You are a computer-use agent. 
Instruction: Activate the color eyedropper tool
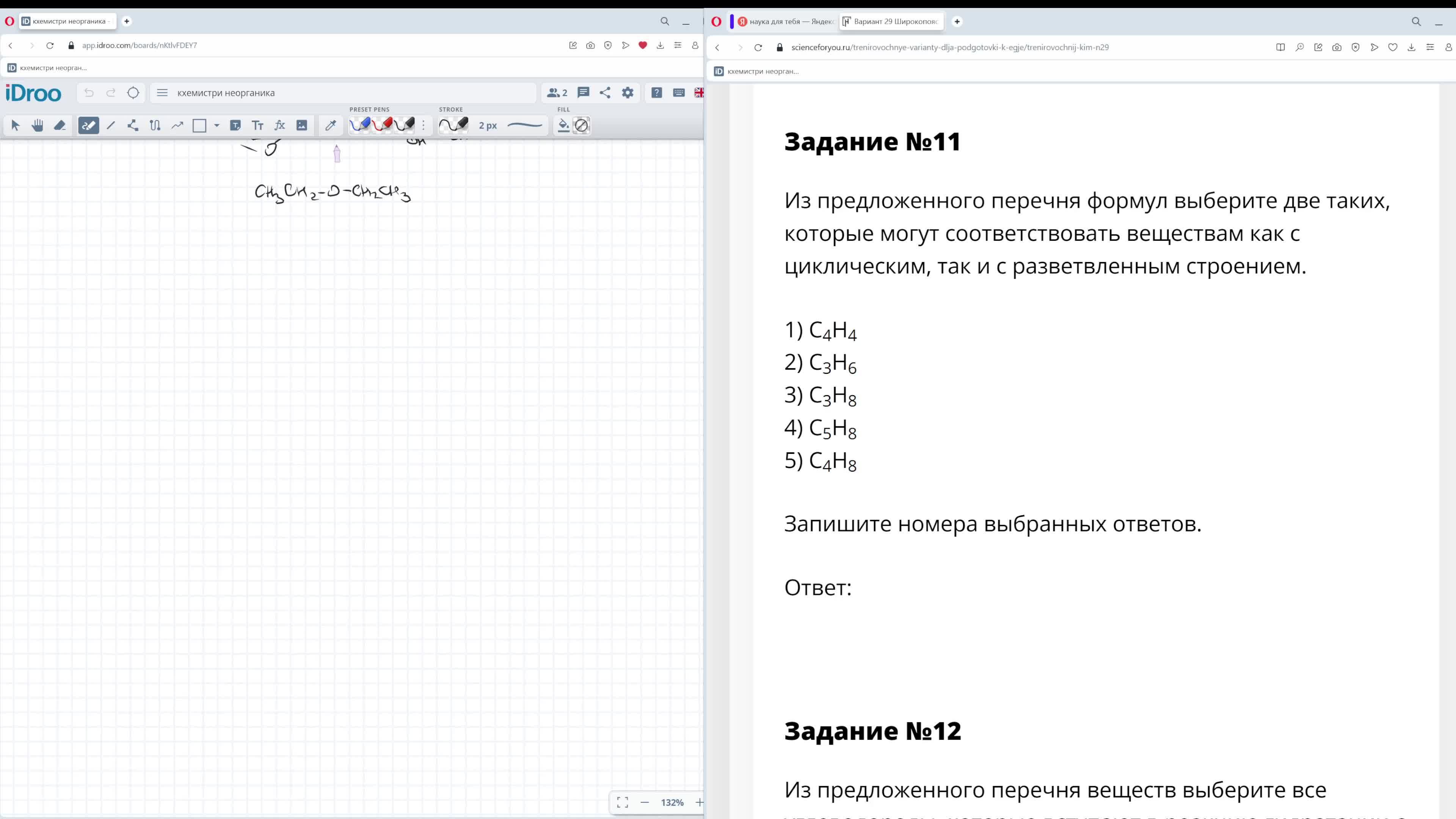331,126
